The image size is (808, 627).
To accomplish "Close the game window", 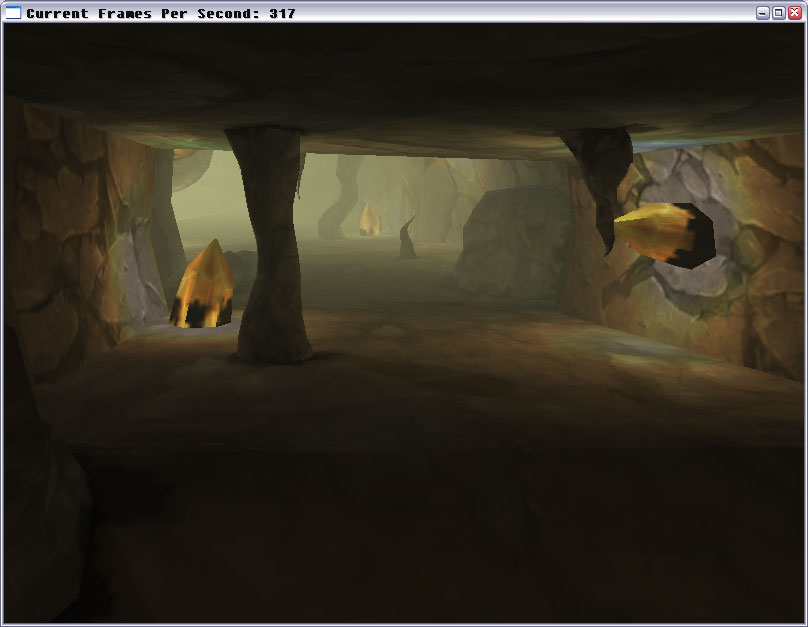I will pyautogui.click(x=795, y=13).
